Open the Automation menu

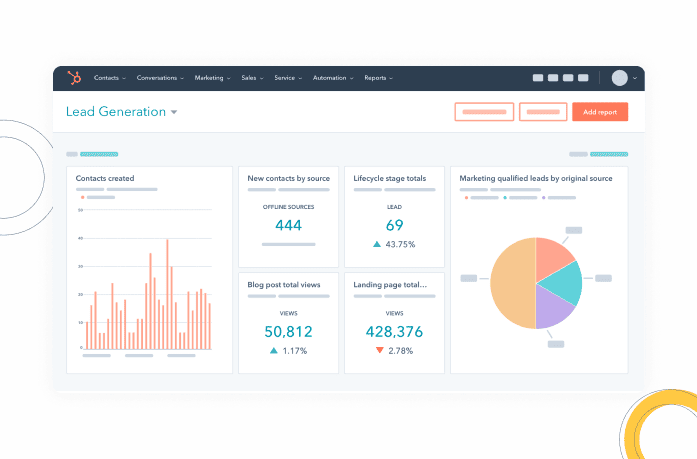coord(333,78)
